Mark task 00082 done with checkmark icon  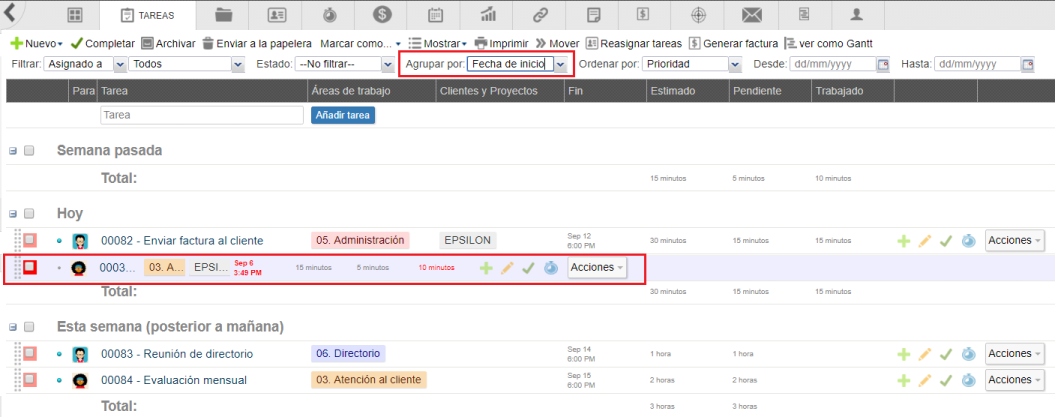coord(946,241)
